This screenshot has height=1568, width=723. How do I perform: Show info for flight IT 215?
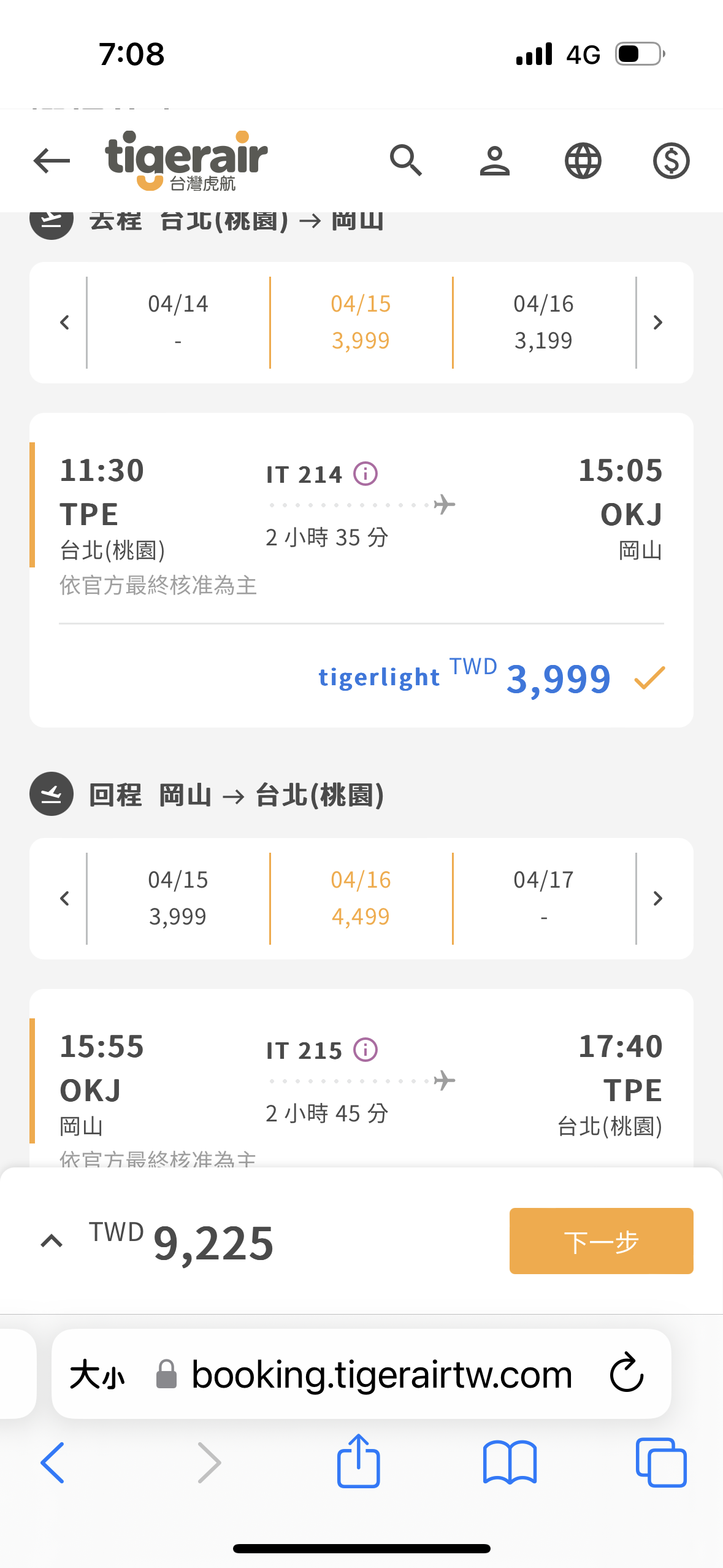pos(365,1050)
